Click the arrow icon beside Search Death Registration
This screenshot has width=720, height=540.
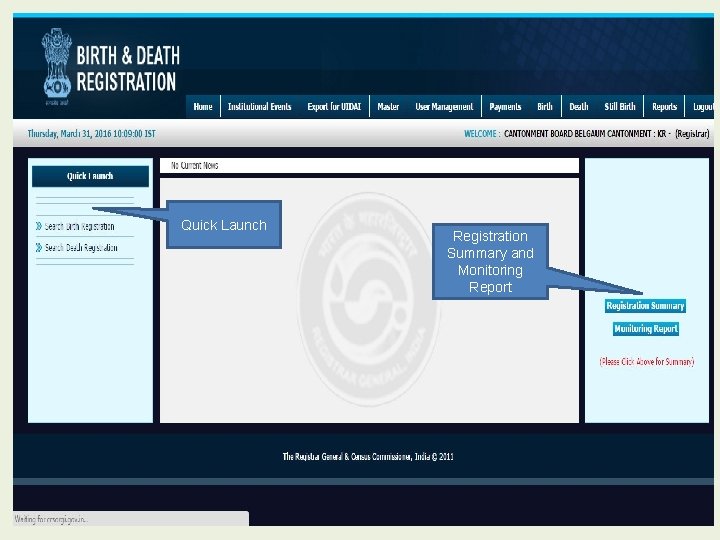pos(39,248)
